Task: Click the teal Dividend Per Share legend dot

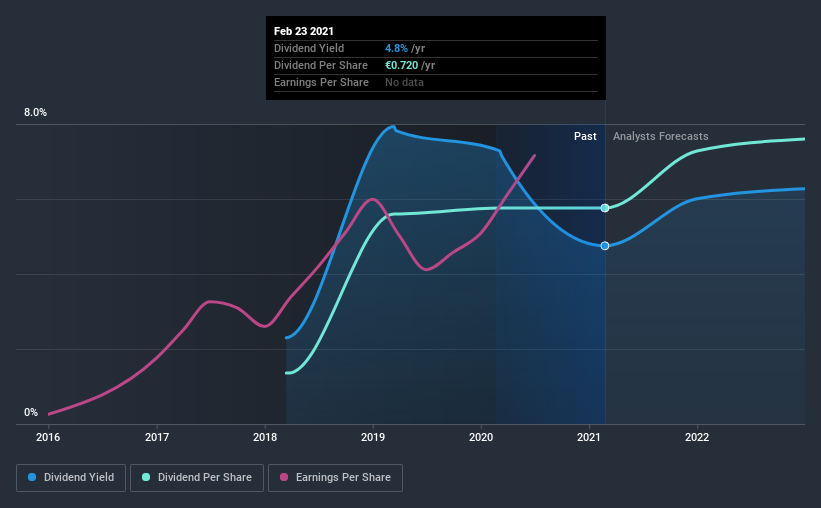Action: [x=146, y=477]
